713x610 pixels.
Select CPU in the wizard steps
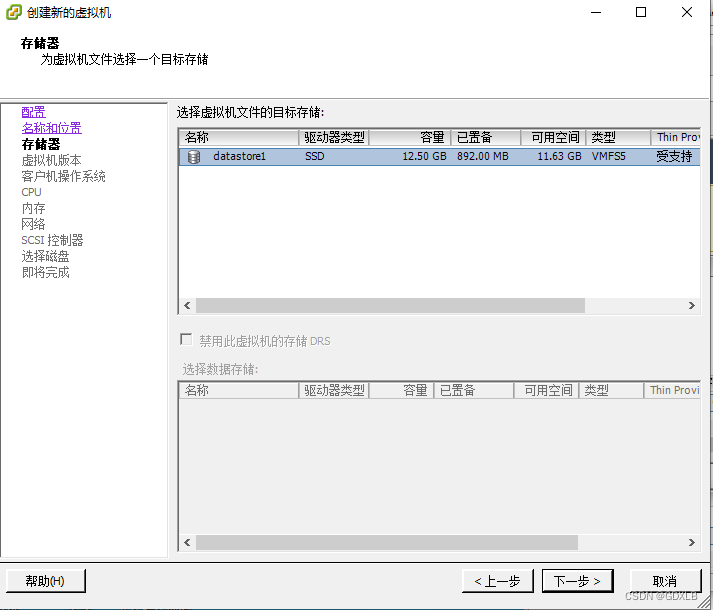coord(31,192)
